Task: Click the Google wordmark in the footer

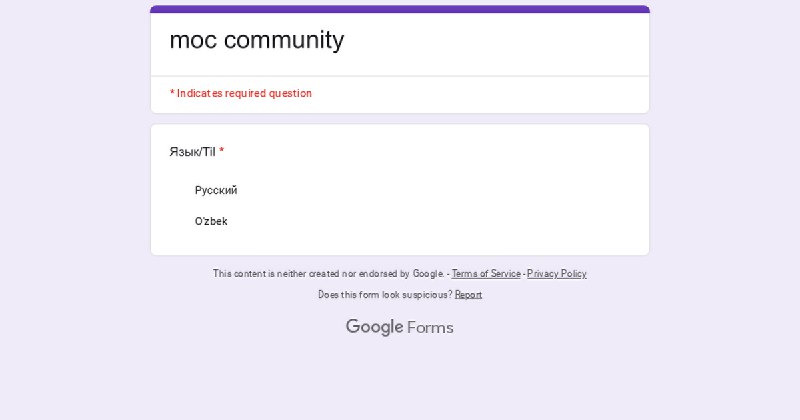Action: coord(374,327)
